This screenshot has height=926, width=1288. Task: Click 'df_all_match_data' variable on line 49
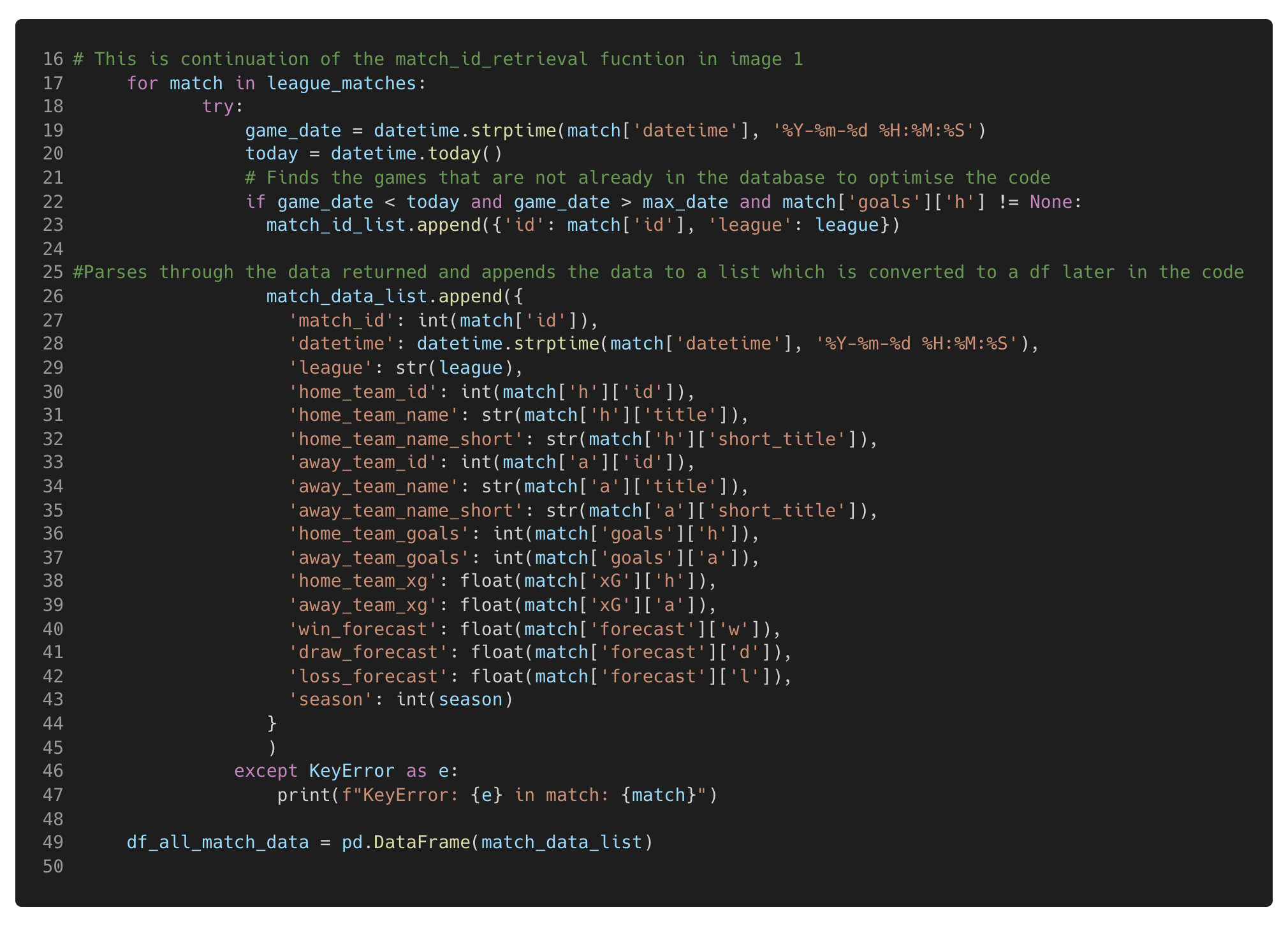click(x=217, y=842)
